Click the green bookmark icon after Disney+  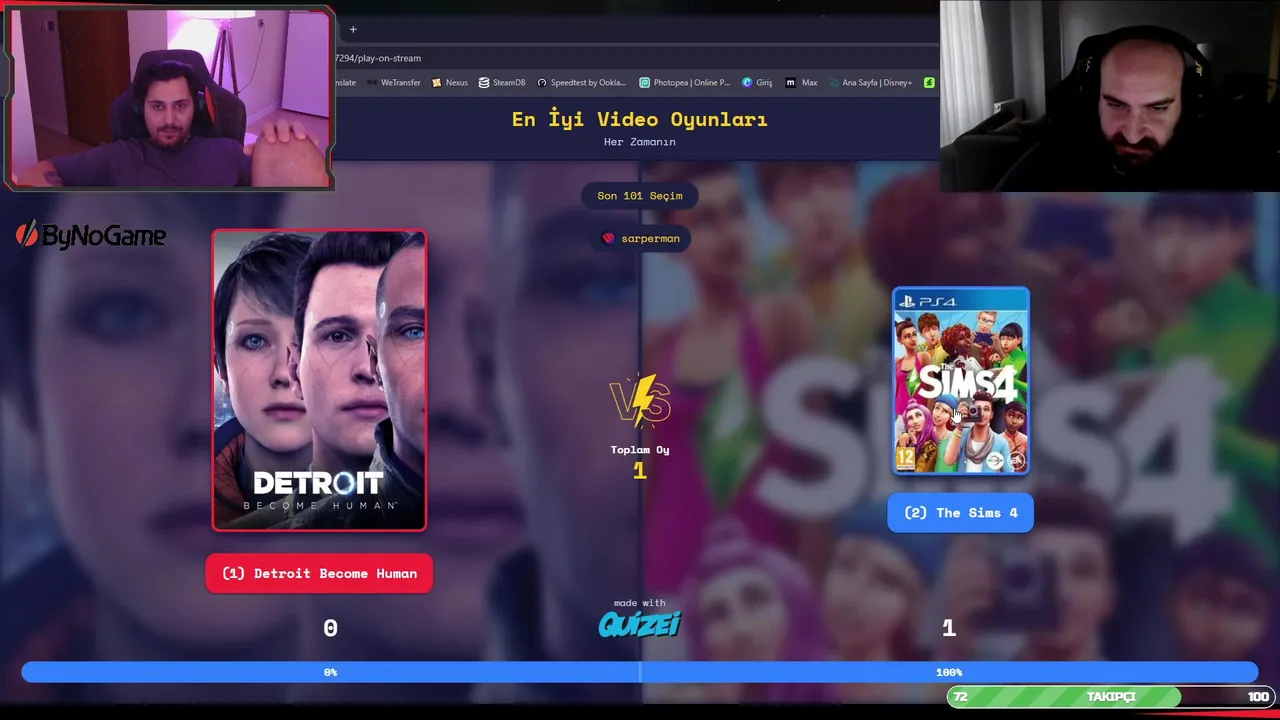[x=929, y=83]
